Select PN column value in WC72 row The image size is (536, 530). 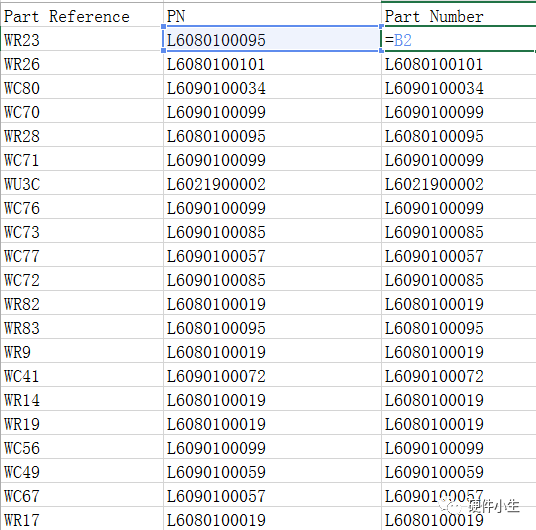tap(272, 279)
